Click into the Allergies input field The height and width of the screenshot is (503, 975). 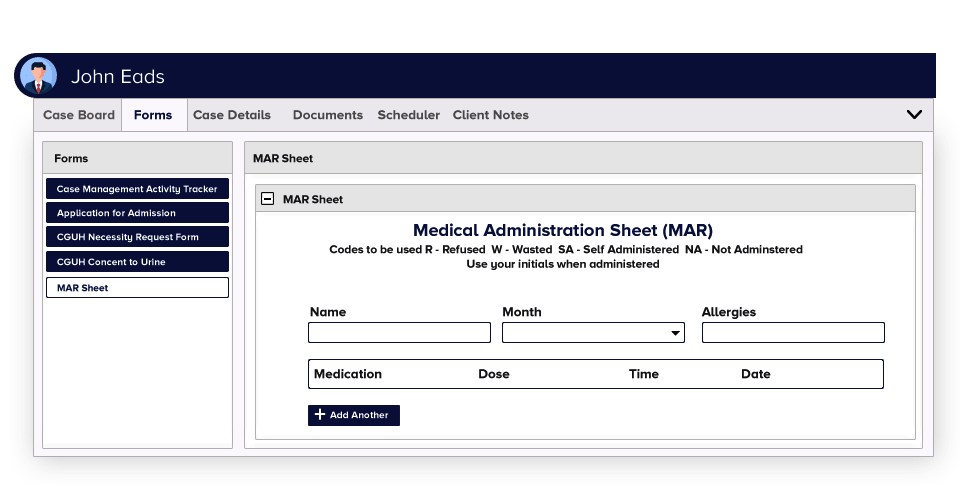click(793, 333)
